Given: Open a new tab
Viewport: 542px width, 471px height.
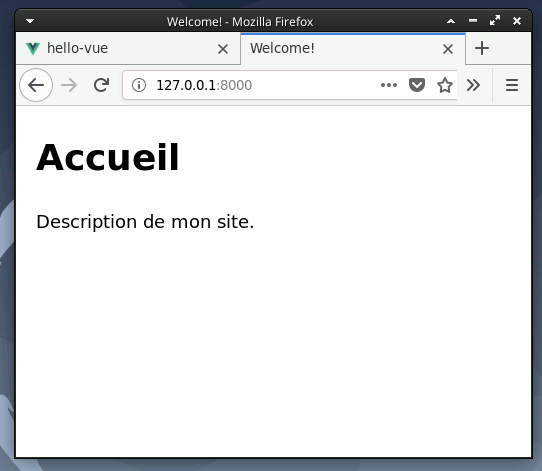Looking at the screenshot, I should [482, 48].
